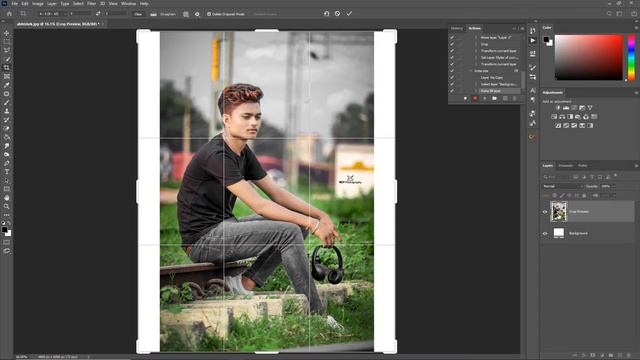Image resolution: width=640 pixels, height=360 pixels.
Task: Click the Background layer name
Action: click(x=578, y=233)
